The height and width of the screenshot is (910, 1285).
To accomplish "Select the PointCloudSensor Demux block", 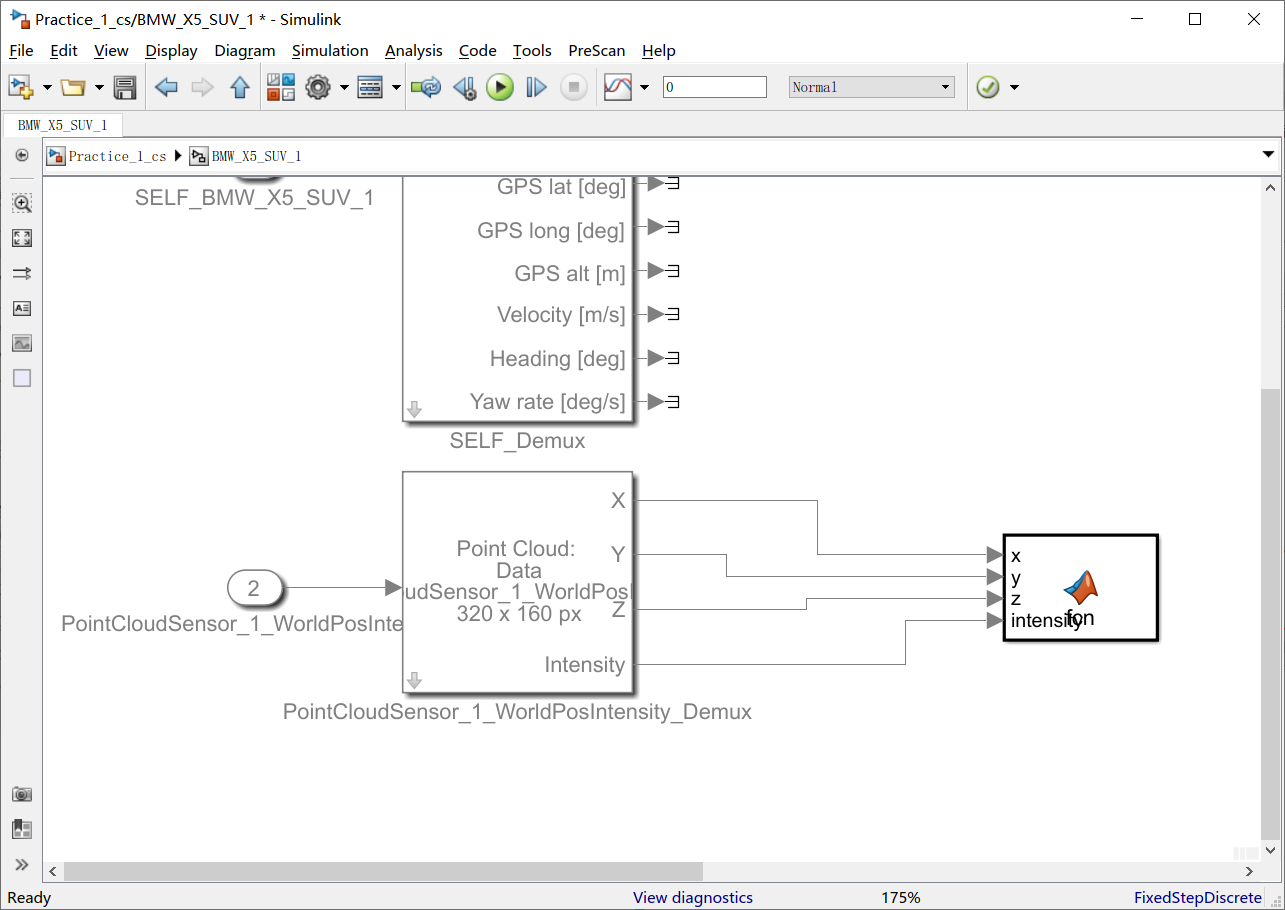I will [517, 582].
